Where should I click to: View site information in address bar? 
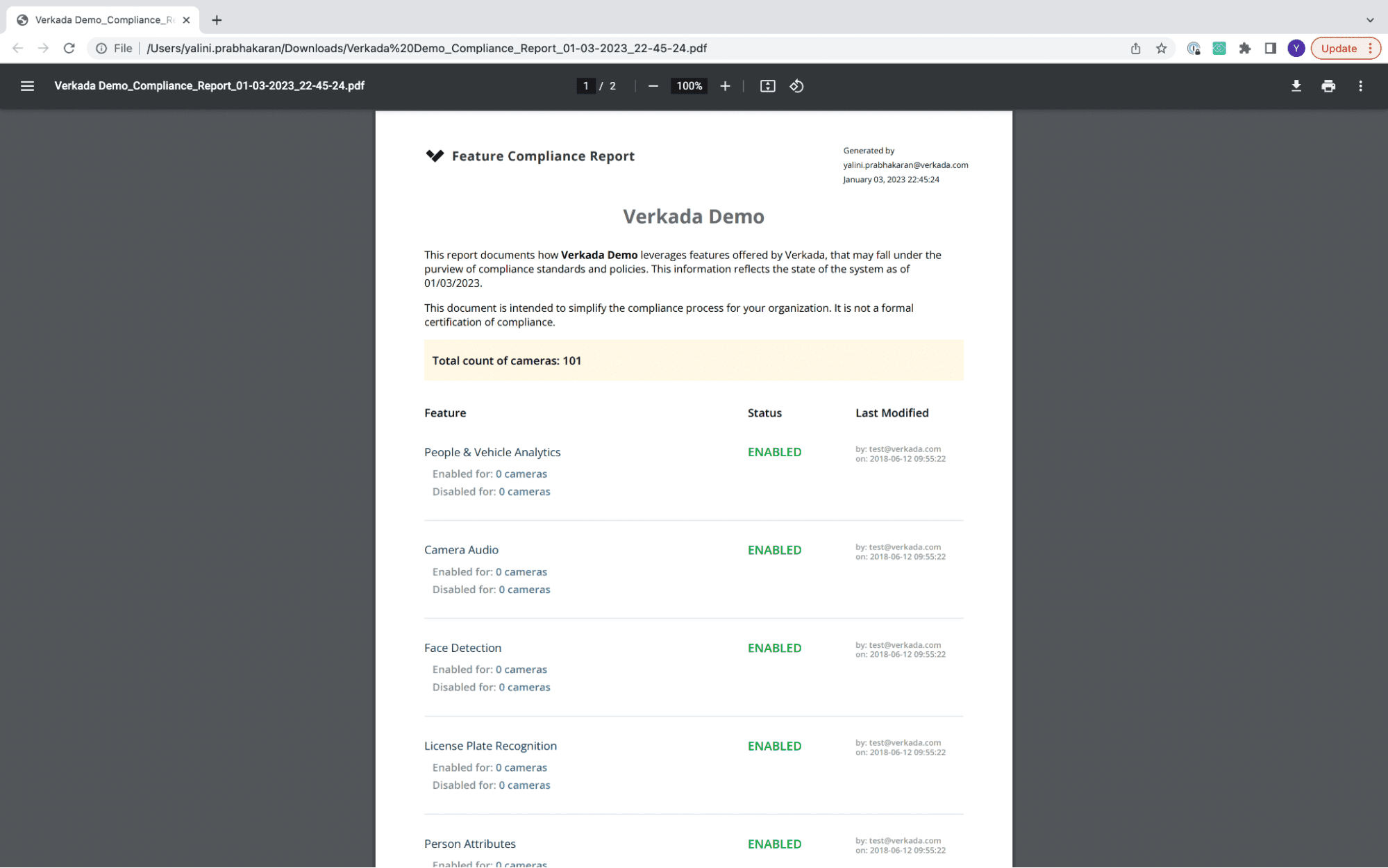pyautogui.click(x=102, y=48)
